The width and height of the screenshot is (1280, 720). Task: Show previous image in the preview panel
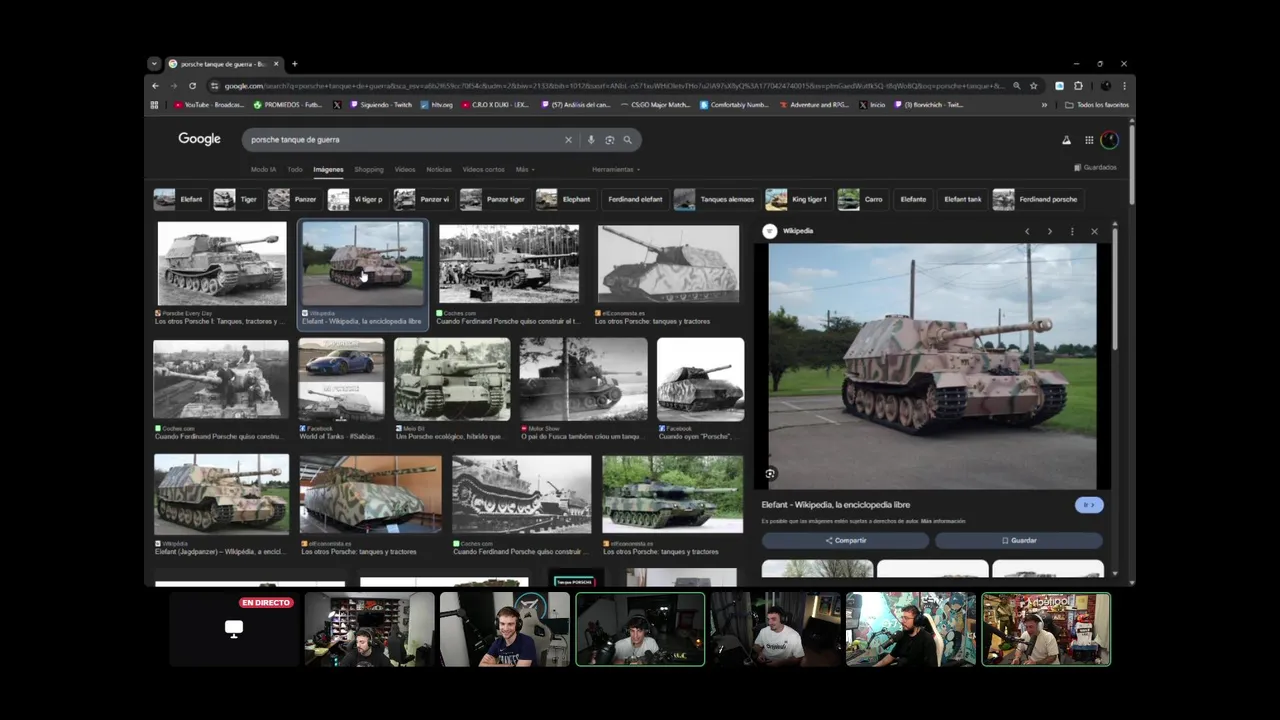pos(1027,231)
